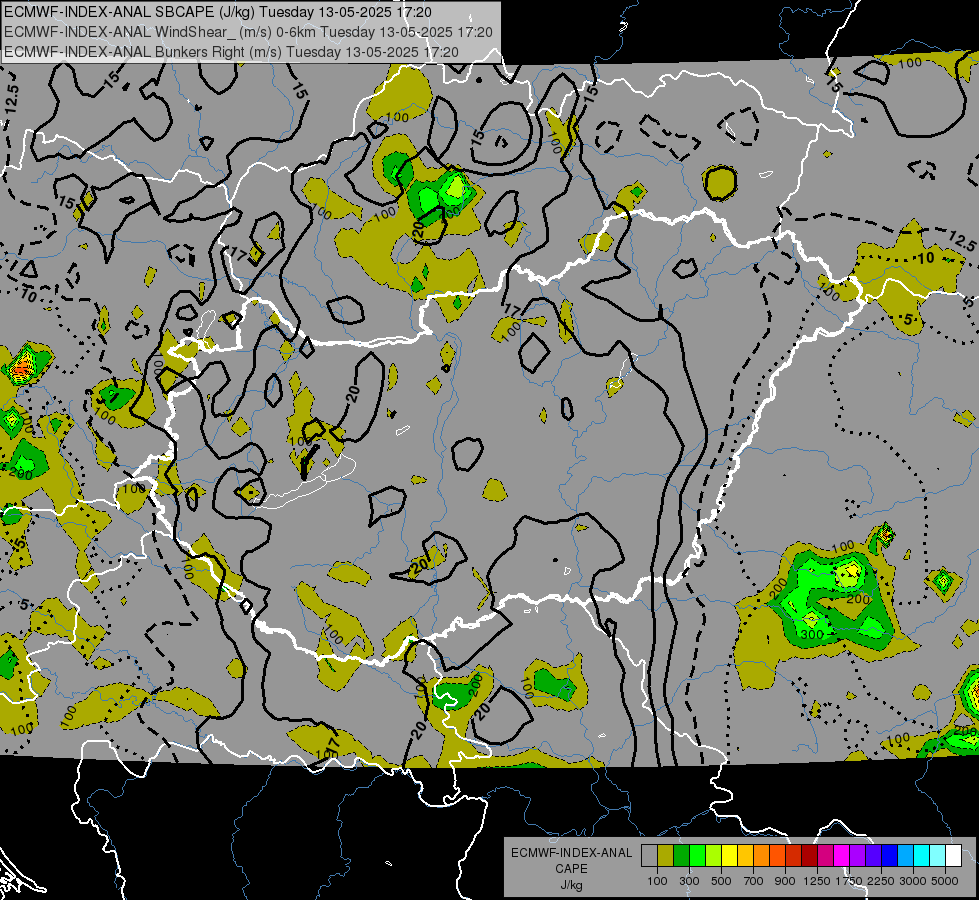The height and width of the screenshot is (900, 979).
Task: Select the olive swatch in CAPE legend
Action: [x=666, y=856]
